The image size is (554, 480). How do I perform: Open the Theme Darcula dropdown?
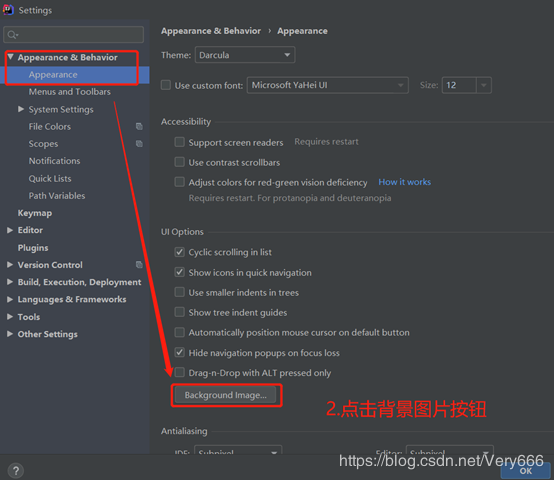[245, 55]
